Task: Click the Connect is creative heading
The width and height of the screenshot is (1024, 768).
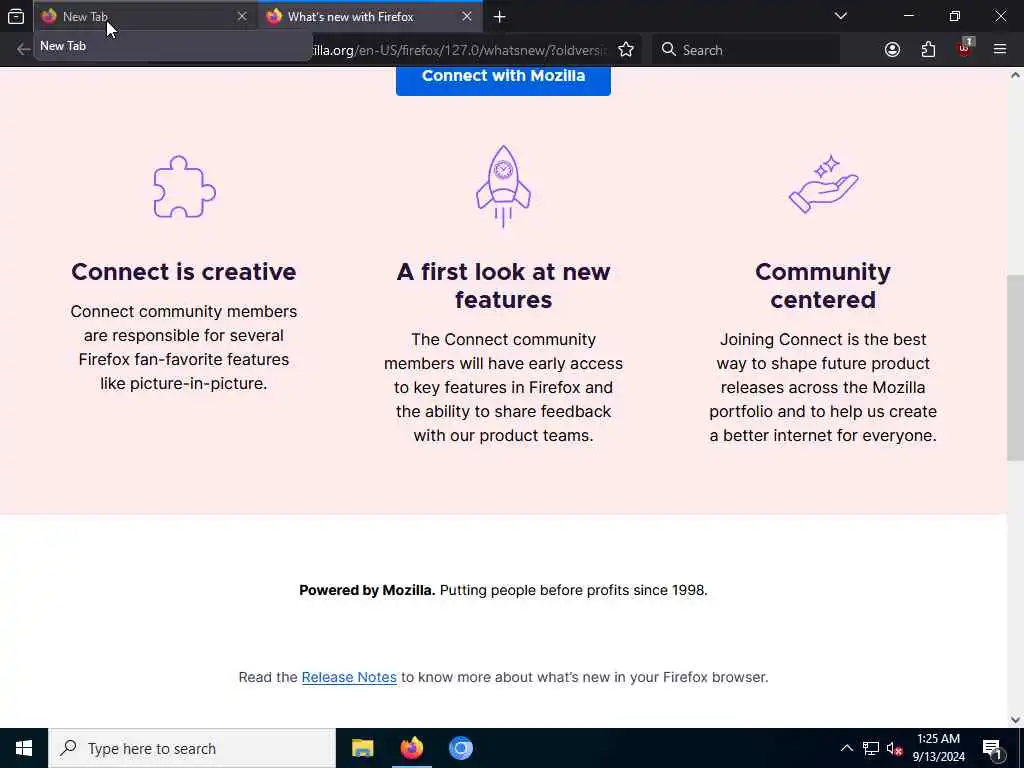Action: pyautogui.click(x=184, y=272)
